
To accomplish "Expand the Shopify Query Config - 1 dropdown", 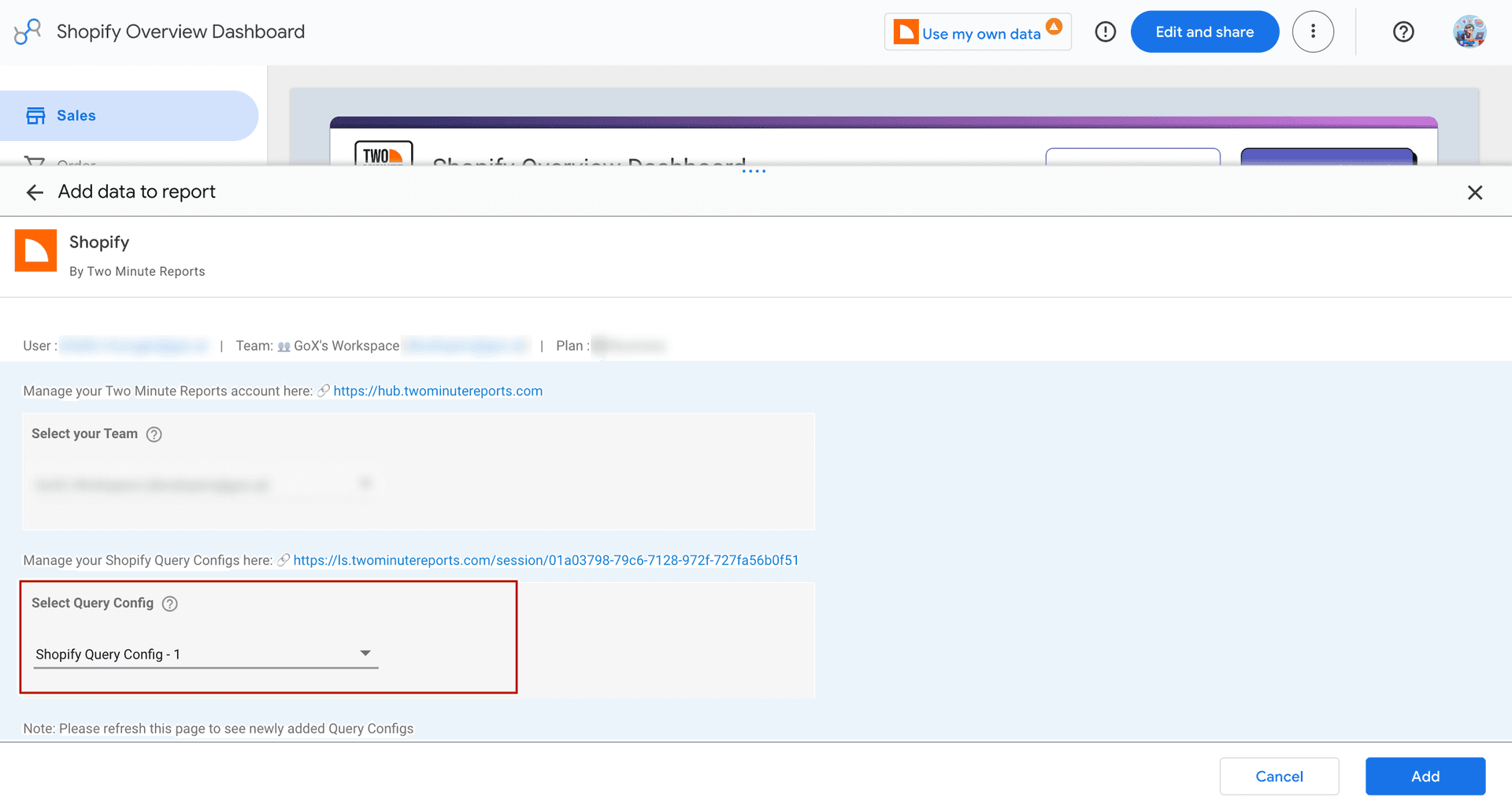I will coord(206,654).
